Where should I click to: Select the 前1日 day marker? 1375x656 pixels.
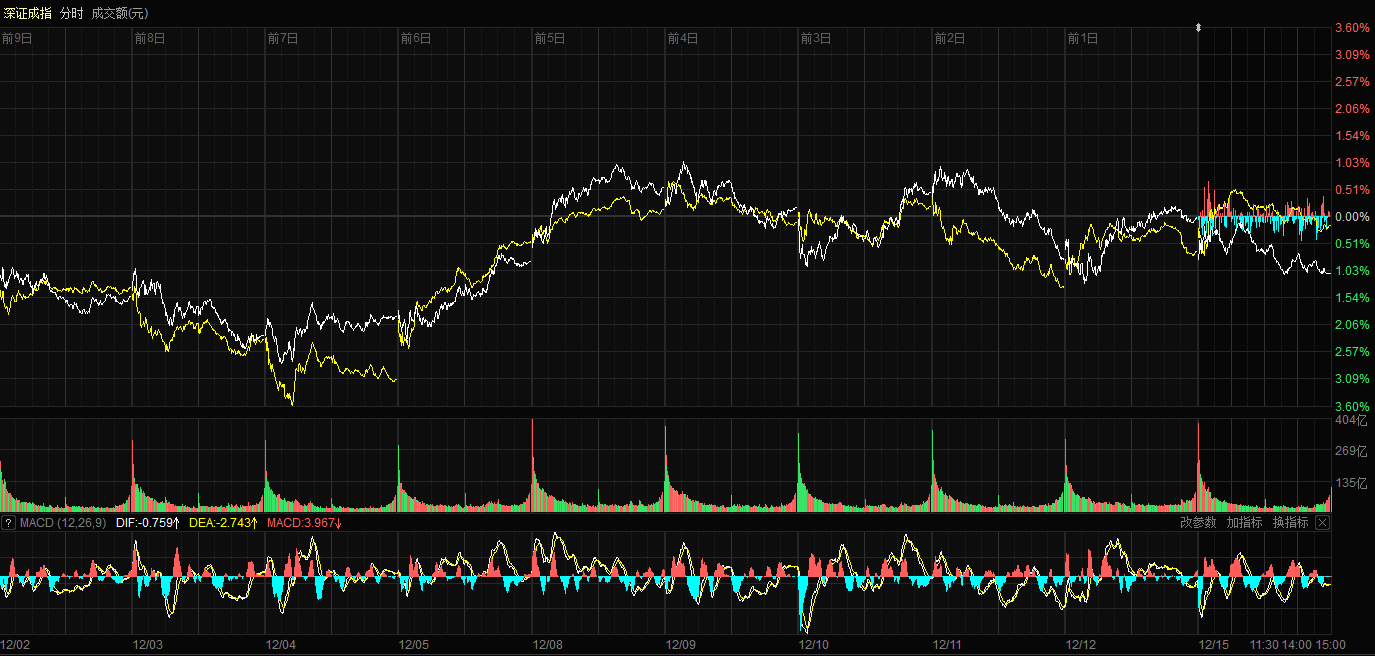click(1083, 39)
